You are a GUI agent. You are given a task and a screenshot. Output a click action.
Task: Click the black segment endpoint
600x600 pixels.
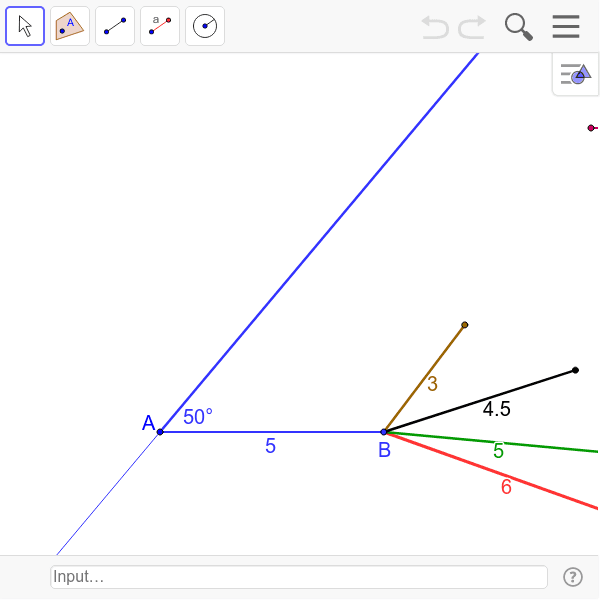click(x=575, y=370)
